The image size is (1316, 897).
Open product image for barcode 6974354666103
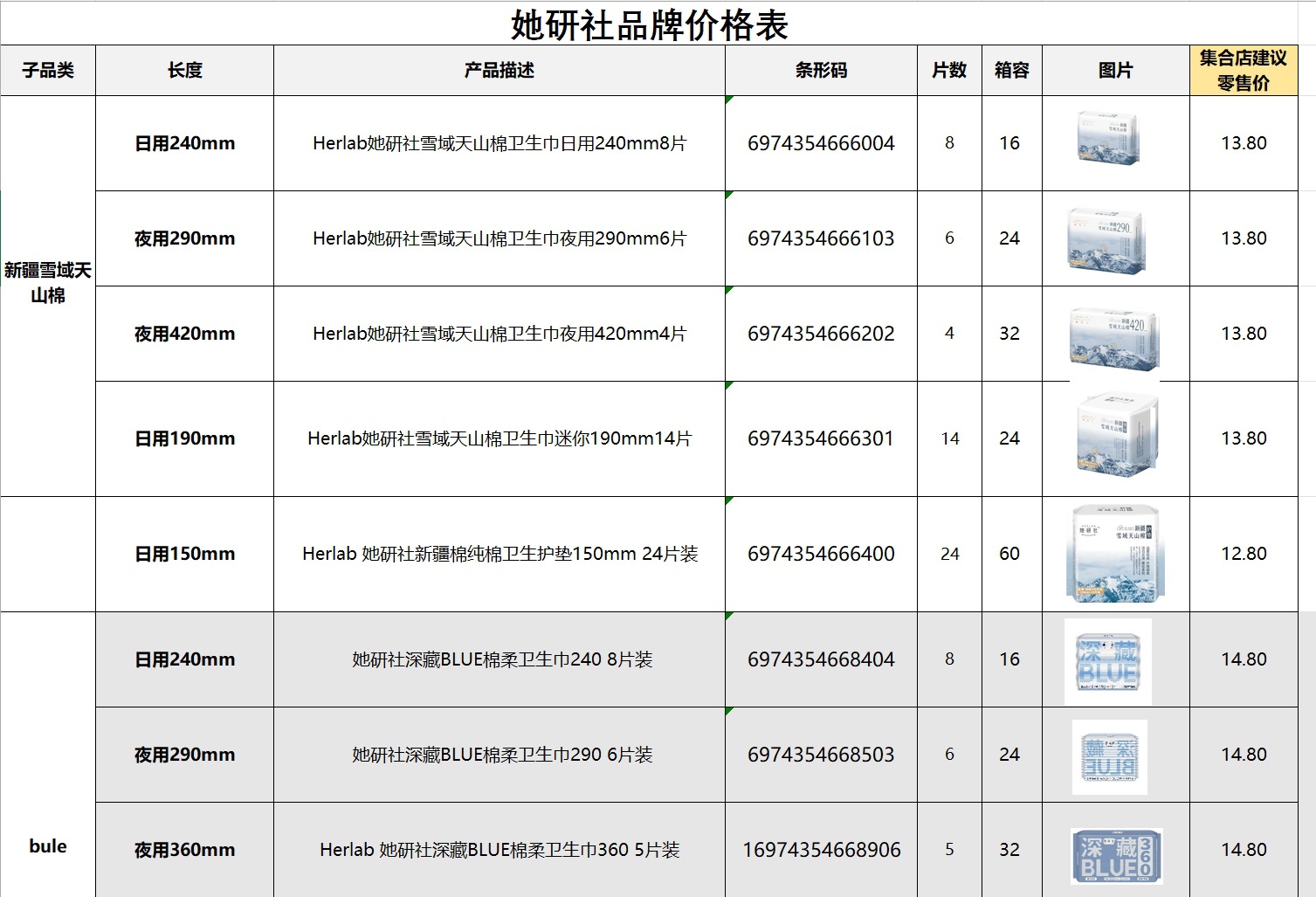coord(1106,240)
